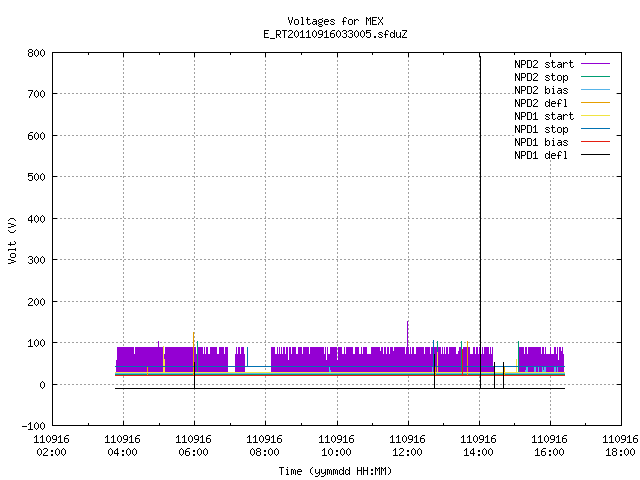Click the 'NPD2 start' legend label

click(544, 64)
